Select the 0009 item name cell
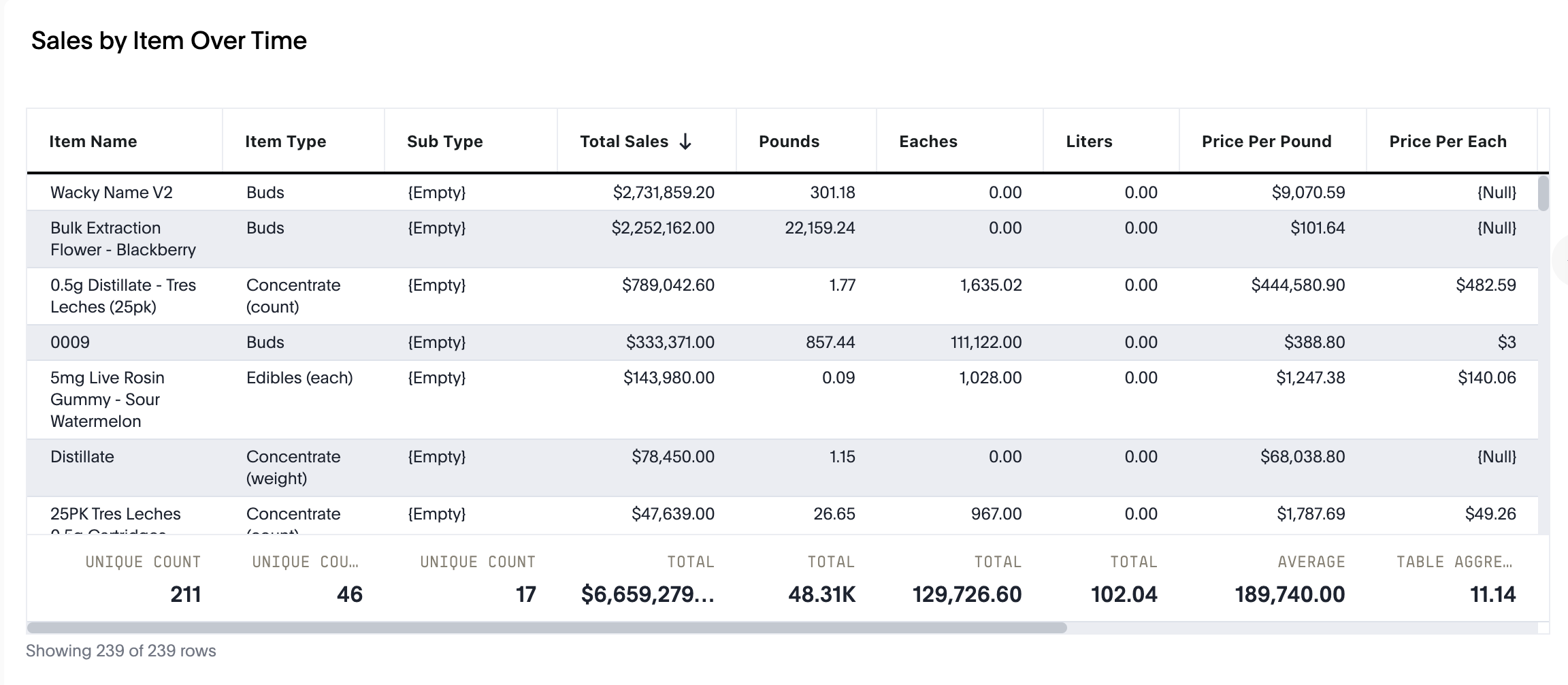Viewport: 1568px width, 685px height. point(70,342)
